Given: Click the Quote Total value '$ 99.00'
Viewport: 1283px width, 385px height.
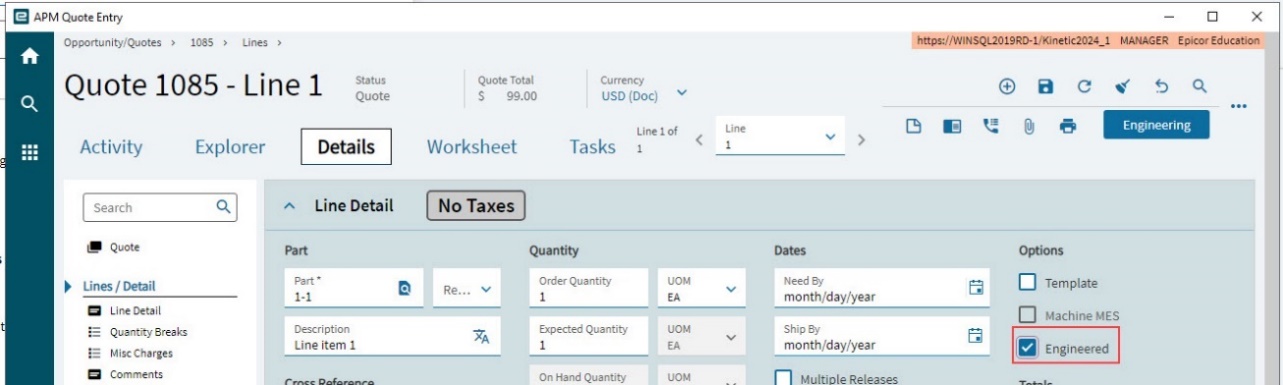Looking at the screenshot, I should [507, 96].
